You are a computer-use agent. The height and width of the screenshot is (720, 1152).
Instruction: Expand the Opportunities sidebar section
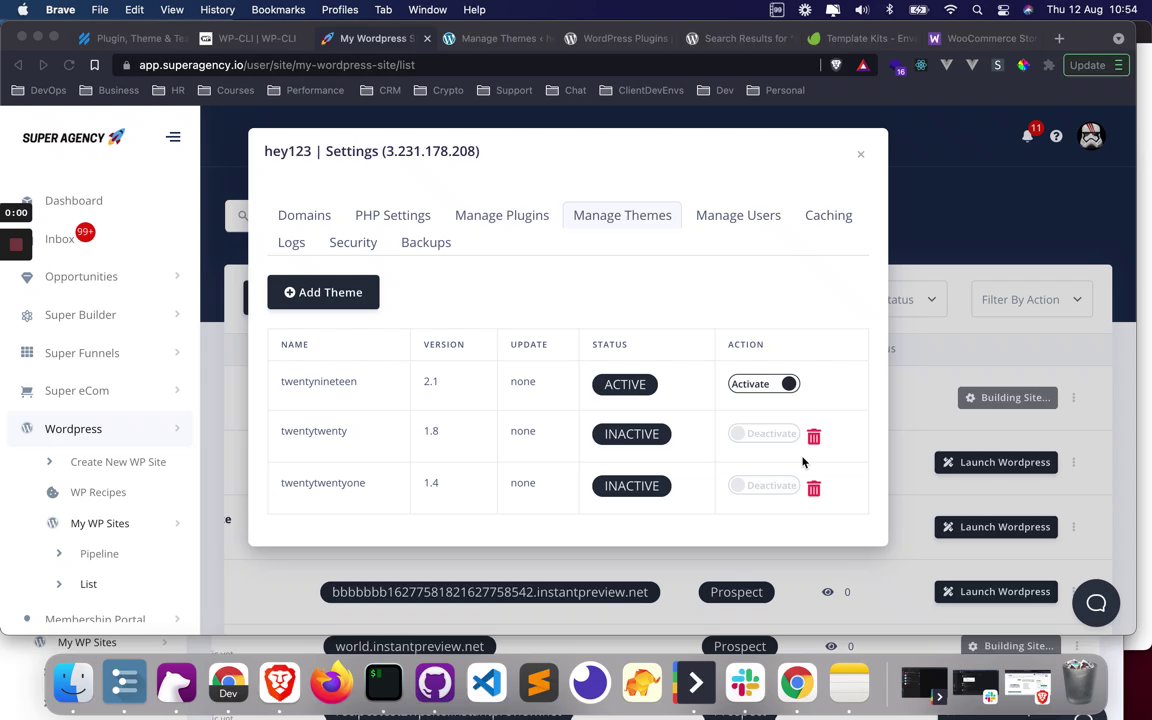click(177, 276)
